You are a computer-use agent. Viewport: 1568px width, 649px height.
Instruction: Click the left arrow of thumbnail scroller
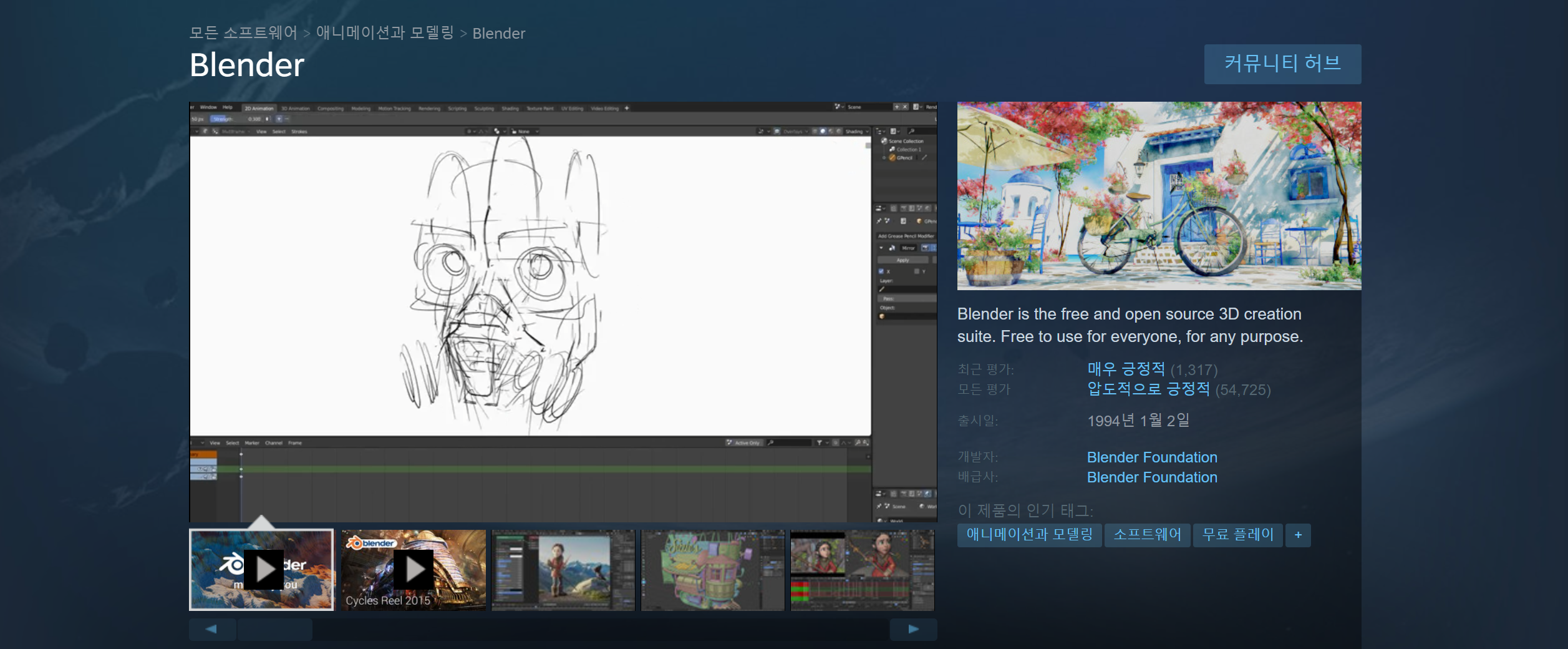click(x=212, y=629)
